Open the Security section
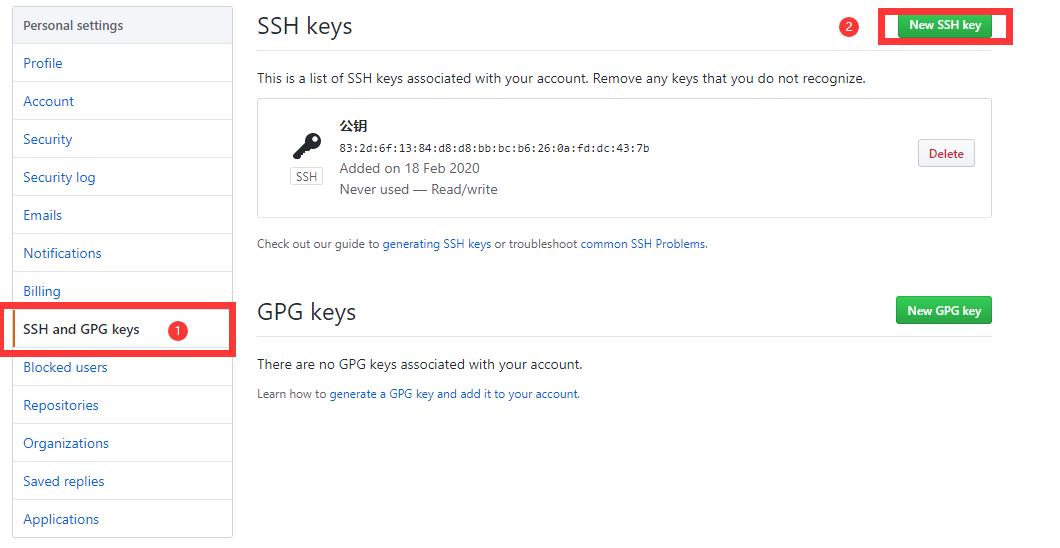Screen dimensions: 1060x548 48,139
